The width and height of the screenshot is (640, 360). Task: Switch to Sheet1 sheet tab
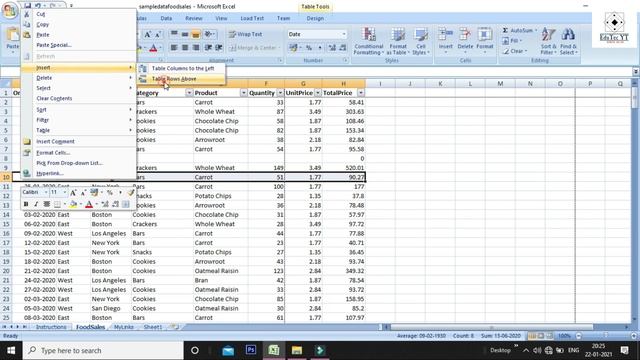[153, 327]
